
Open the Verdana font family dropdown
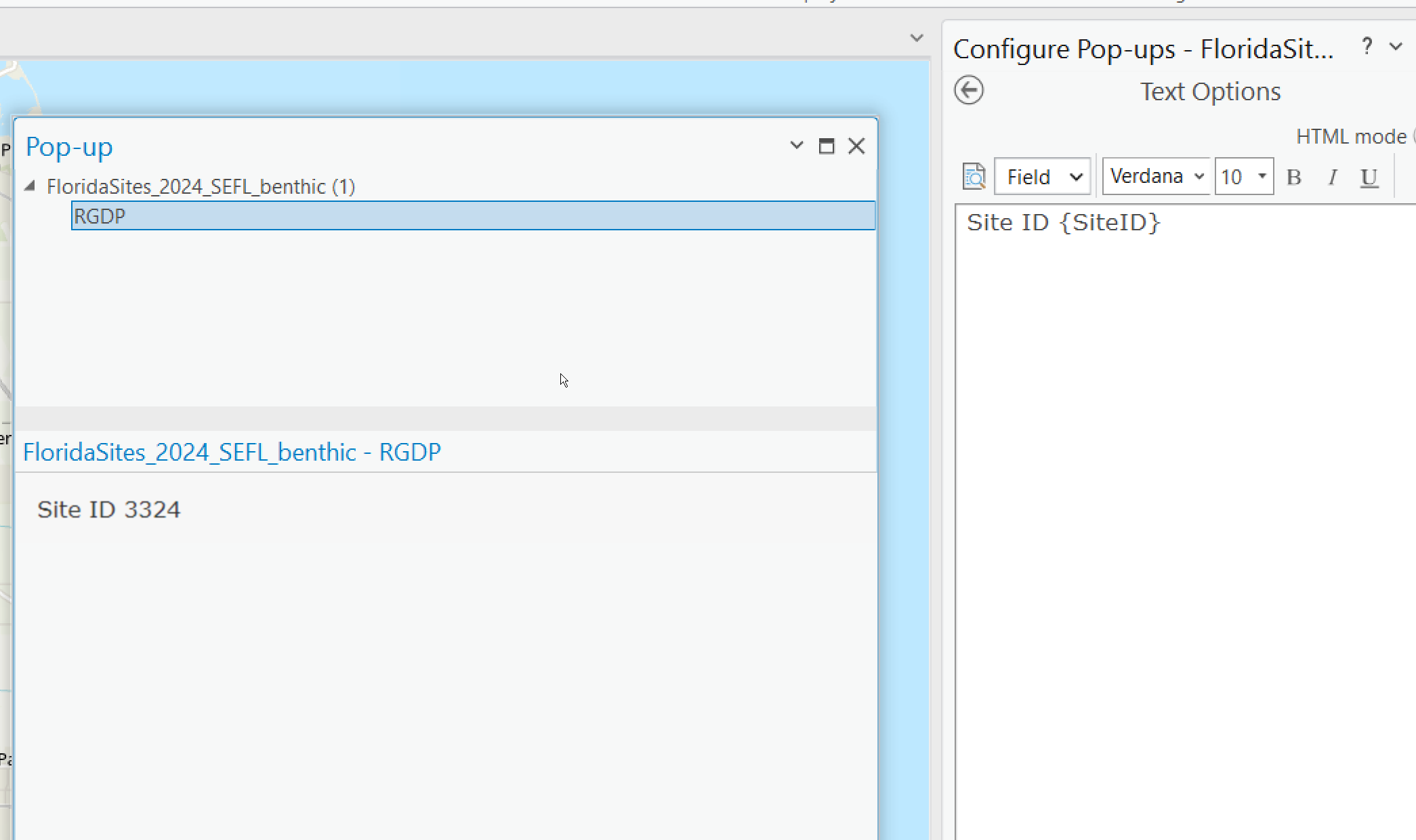(x=1155, y=175)
